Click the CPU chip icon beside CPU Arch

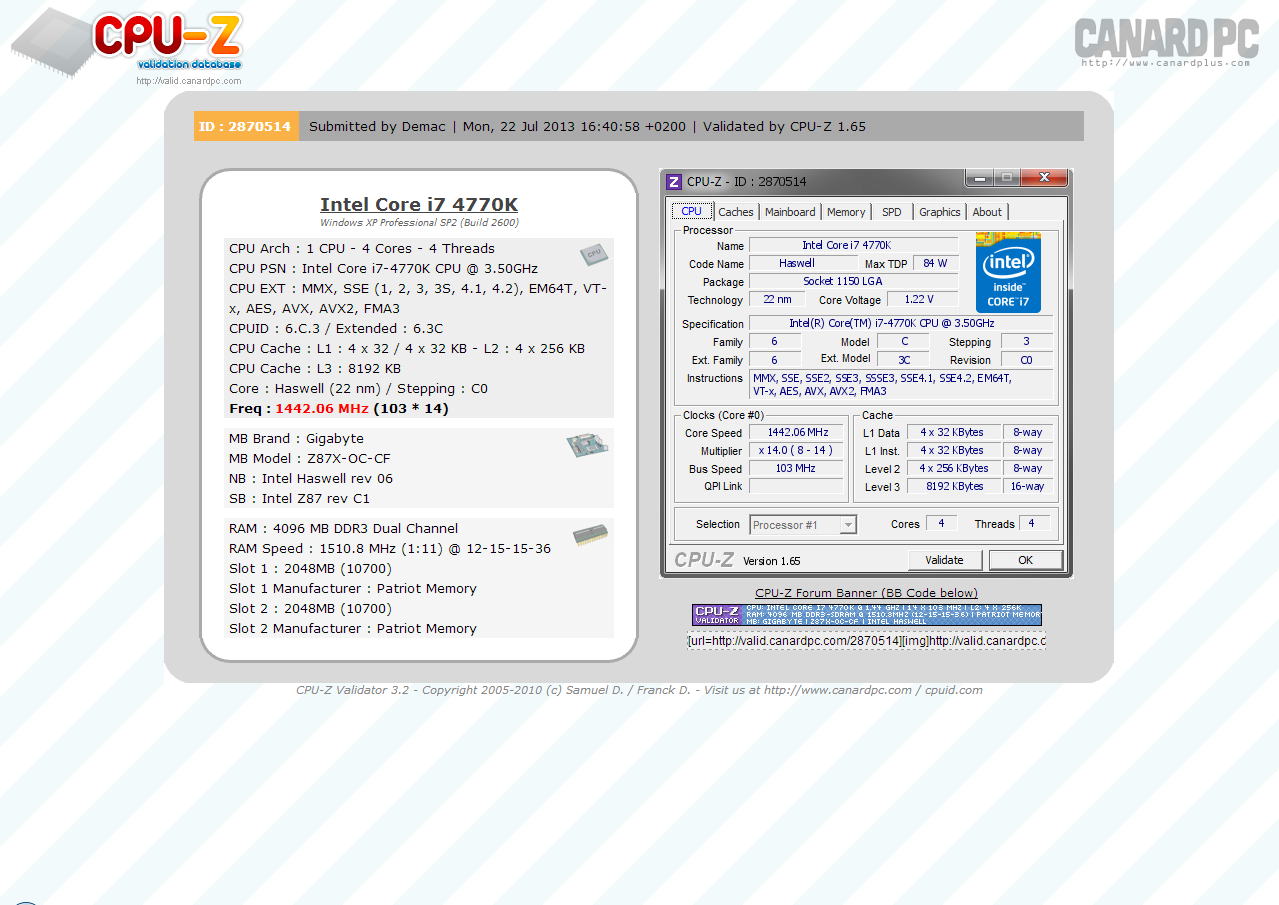(x=593, y=254)
